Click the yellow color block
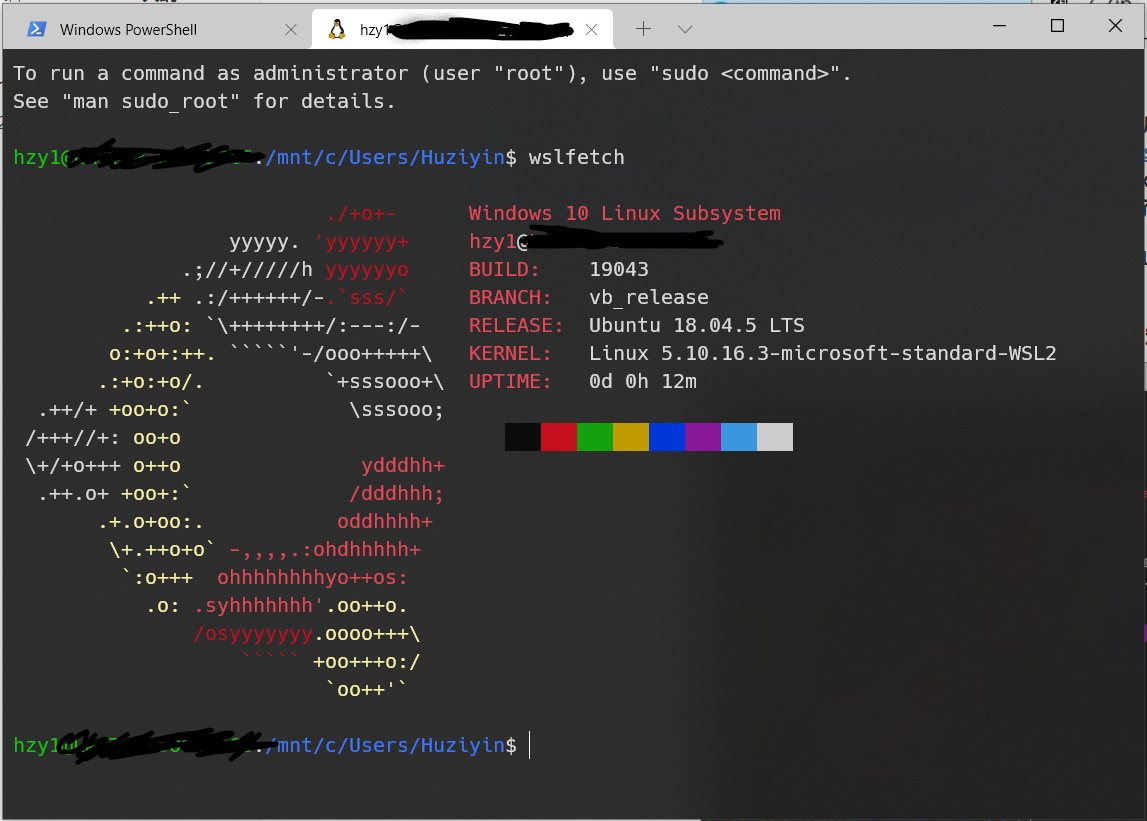This screenshot has height=821, width=1147. point(631,437)
